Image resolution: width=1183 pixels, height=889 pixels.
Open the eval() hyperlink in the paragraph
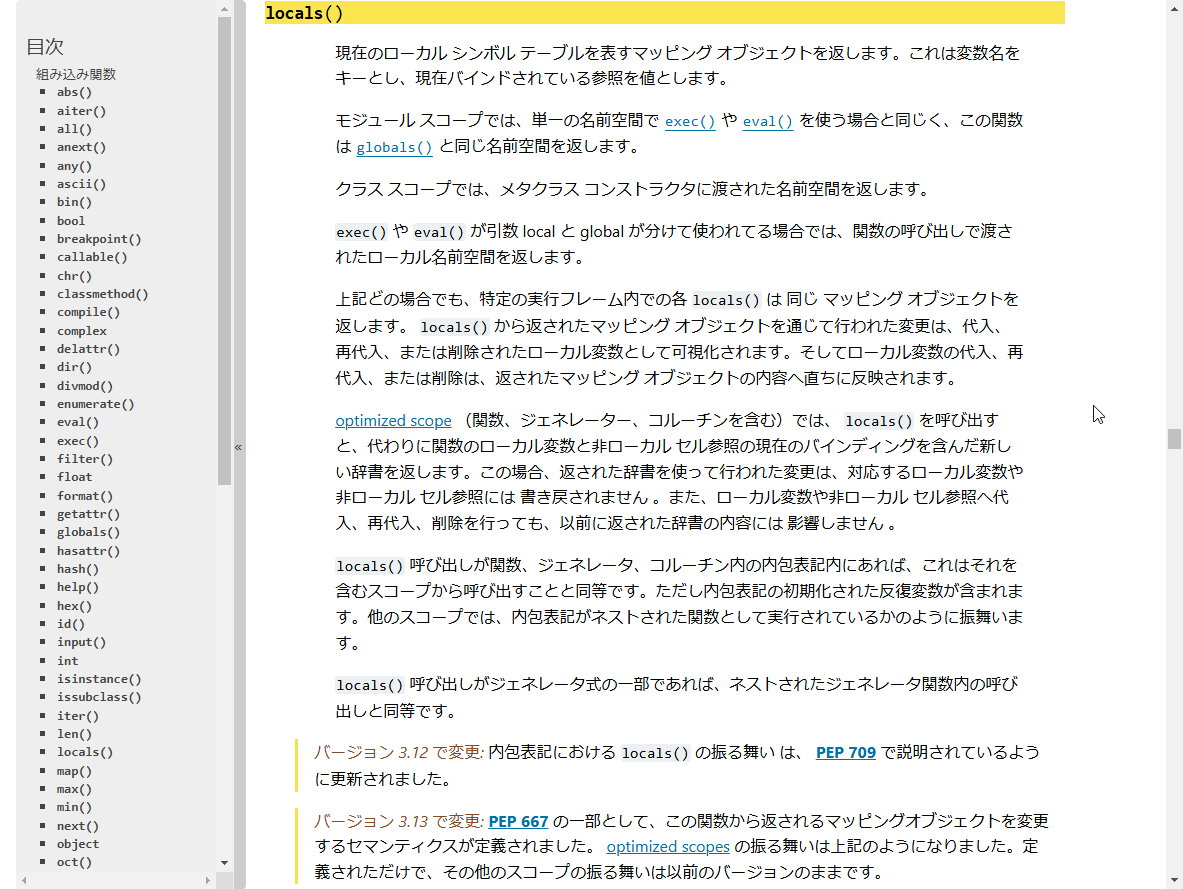767,121
